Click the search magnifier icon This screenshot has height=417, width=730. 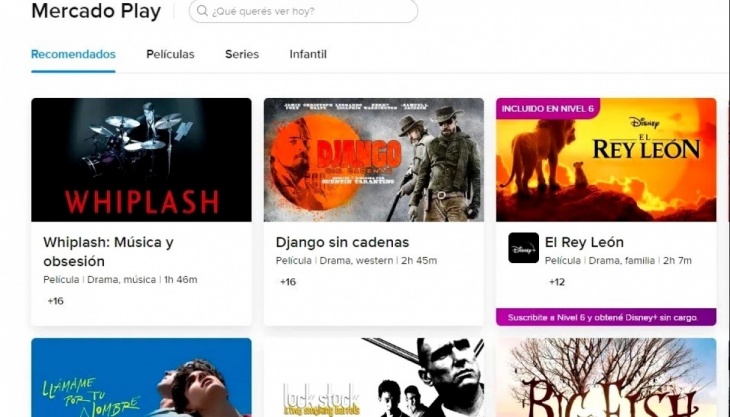[202, 11]
